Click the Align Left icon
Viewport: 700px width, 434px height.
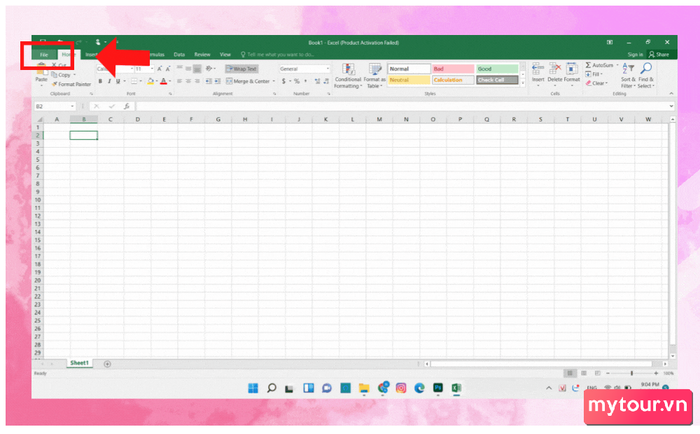tap(179, 81)
